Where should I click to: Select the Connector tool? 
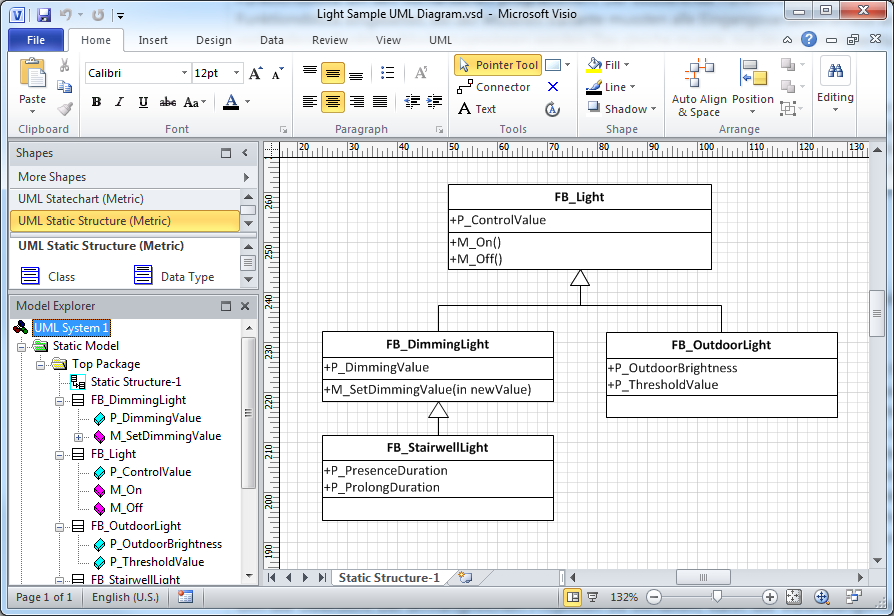pyautogui.click(x=494, y=87)
